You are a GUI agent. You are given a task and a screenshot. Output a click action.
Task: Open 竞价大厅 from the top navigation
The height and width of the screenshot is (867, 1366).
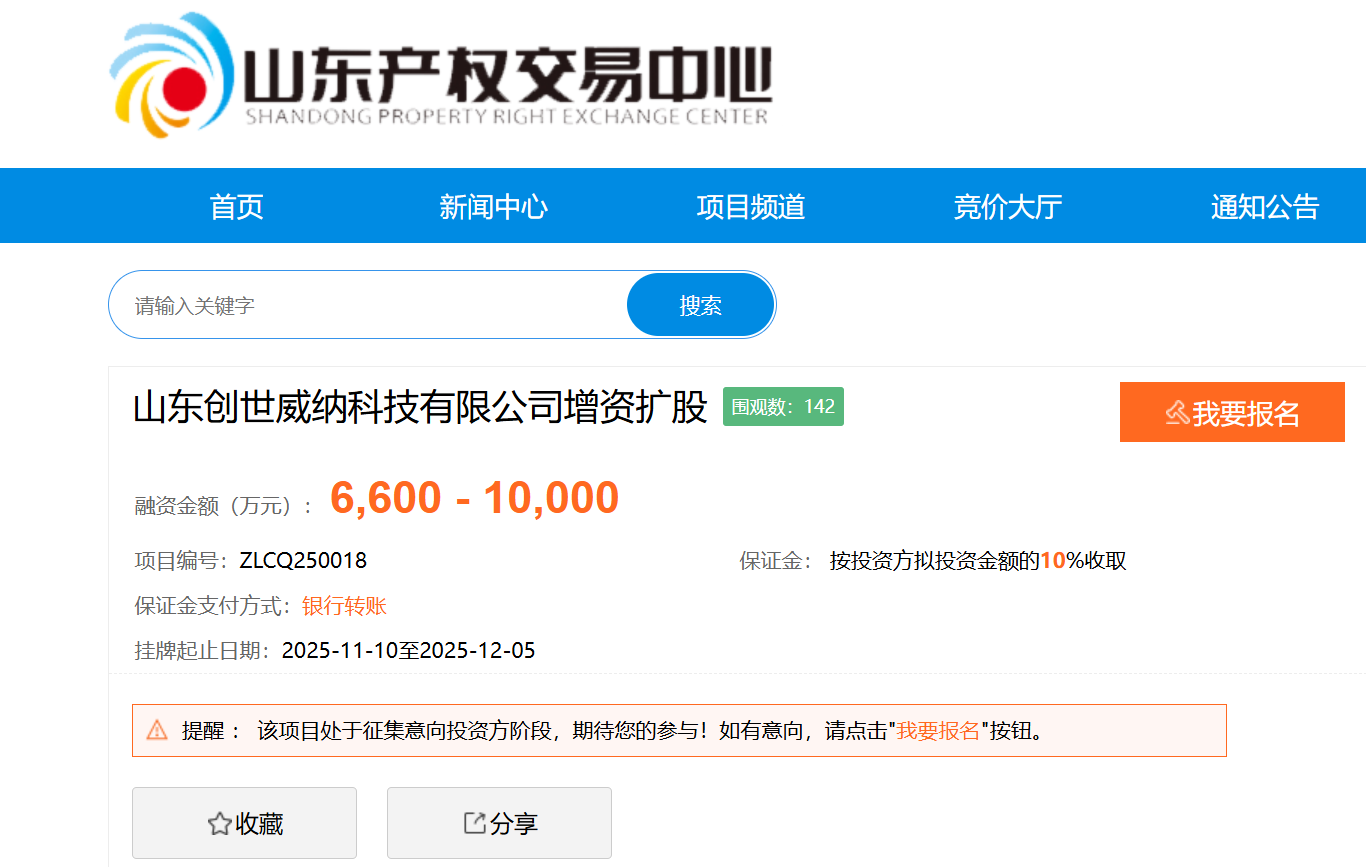(x=1007, y=207)
